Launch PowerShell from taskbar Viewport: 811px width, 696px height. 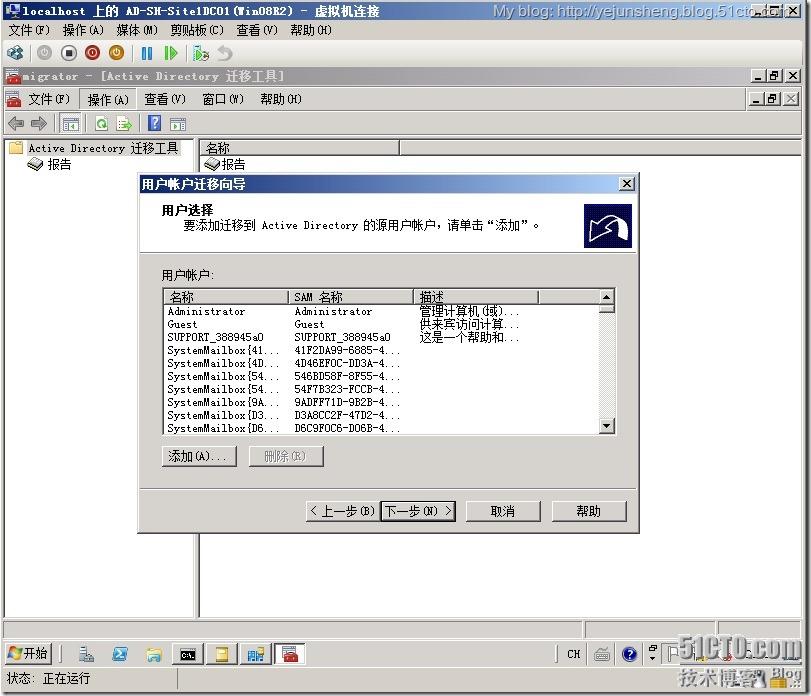coord(120,655)
